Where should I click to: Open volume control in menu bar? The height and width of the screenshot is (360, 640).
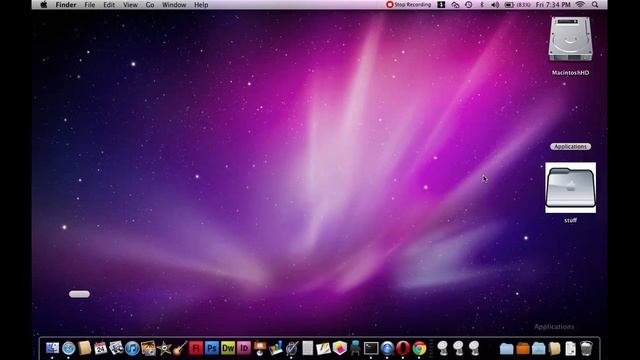[x=495, y=5]
